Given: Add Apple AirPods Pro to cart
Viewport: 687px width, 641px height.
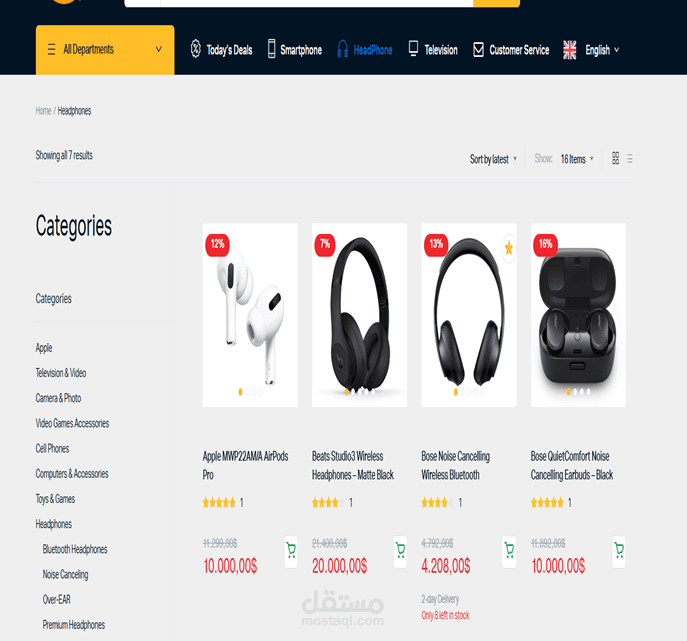Looking at the screenshot, I should pyautogui.click(x=291, y=552).
